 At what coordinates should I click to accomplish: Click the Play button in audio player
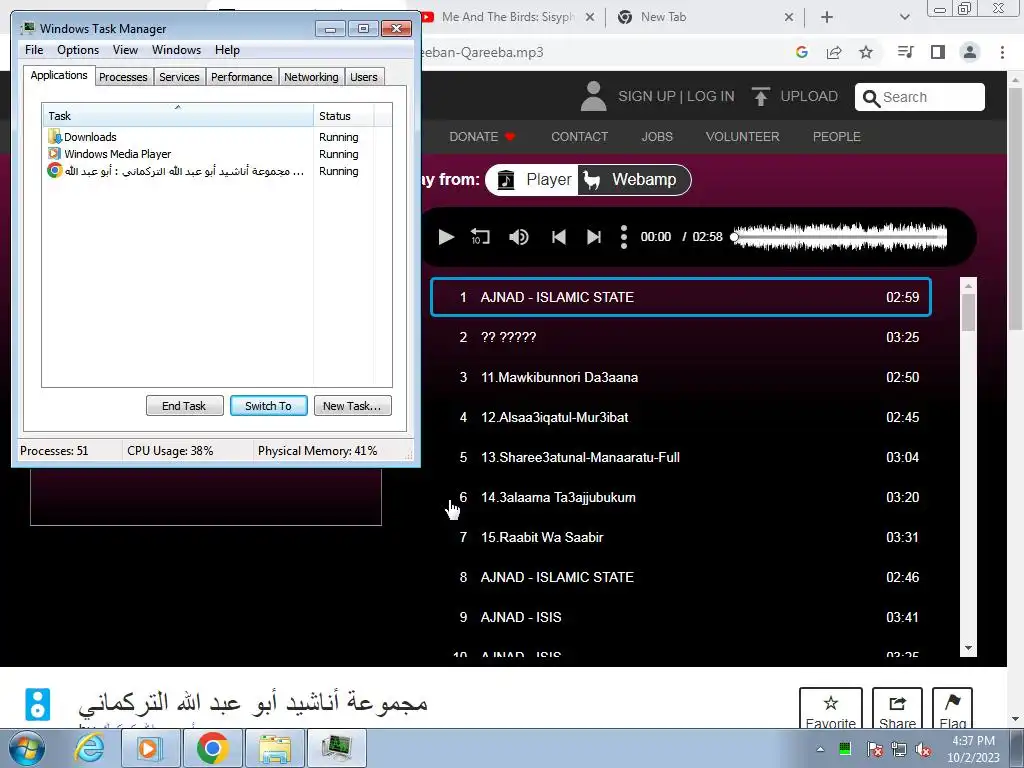(x=446, y=236)
